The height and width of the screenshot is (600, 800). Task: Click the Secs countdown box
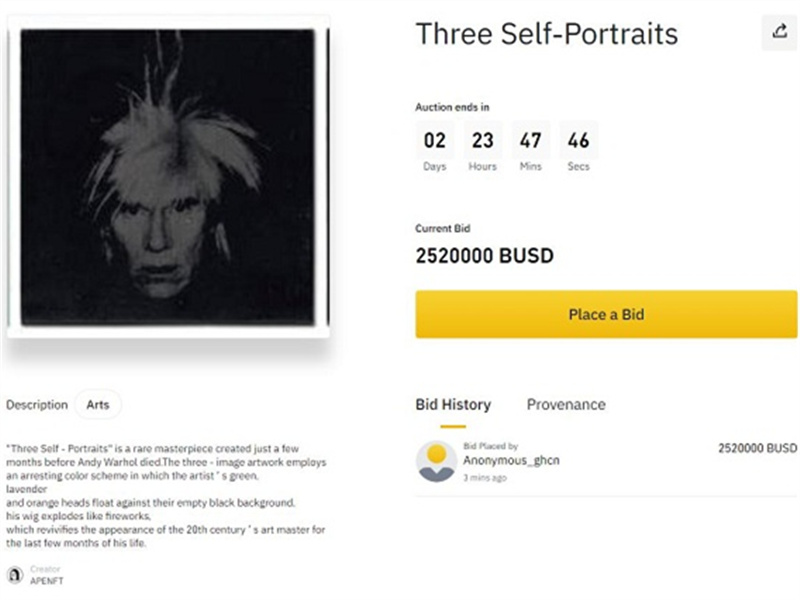579,147
